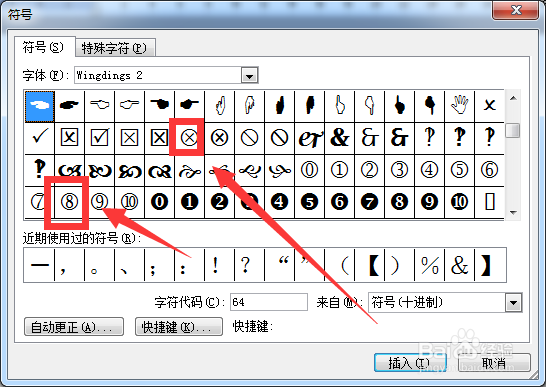This screenshot has width=546, height=387.
Task: Pick the thin prohibition circle symbol
Action: click(249, 138)
